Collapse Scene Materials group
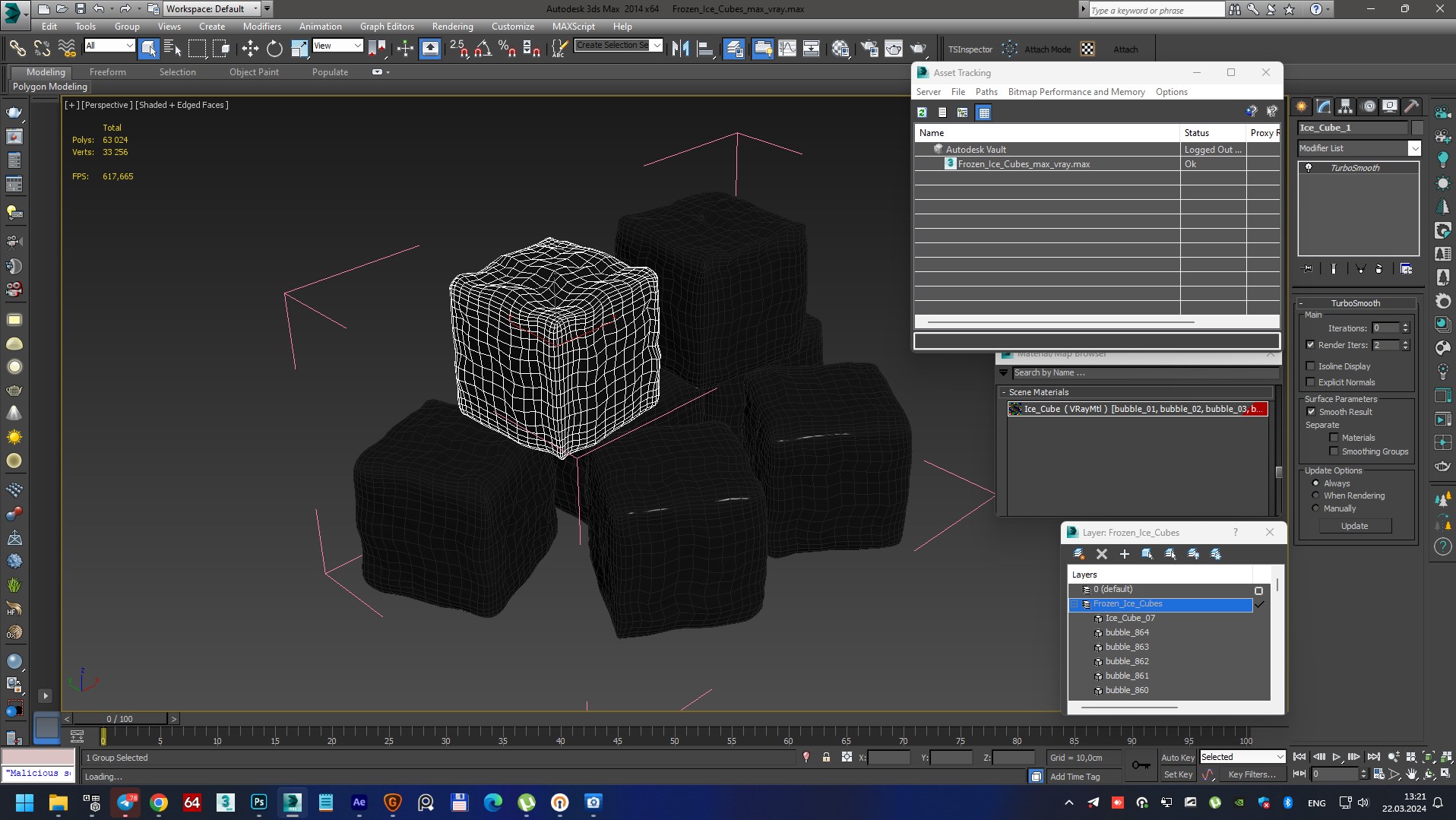This screenshot has height=820, width=1456. point(1004,392)
